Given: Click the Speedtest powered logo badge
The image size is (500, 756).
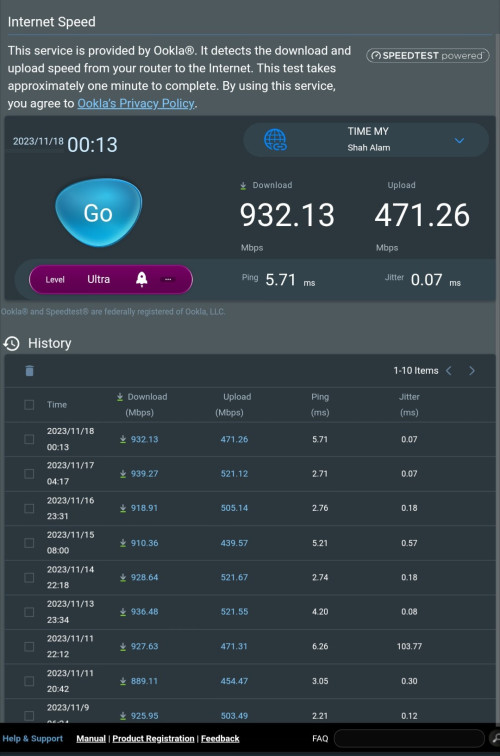Looking at the screenshot, I should [x=428, y=55].
